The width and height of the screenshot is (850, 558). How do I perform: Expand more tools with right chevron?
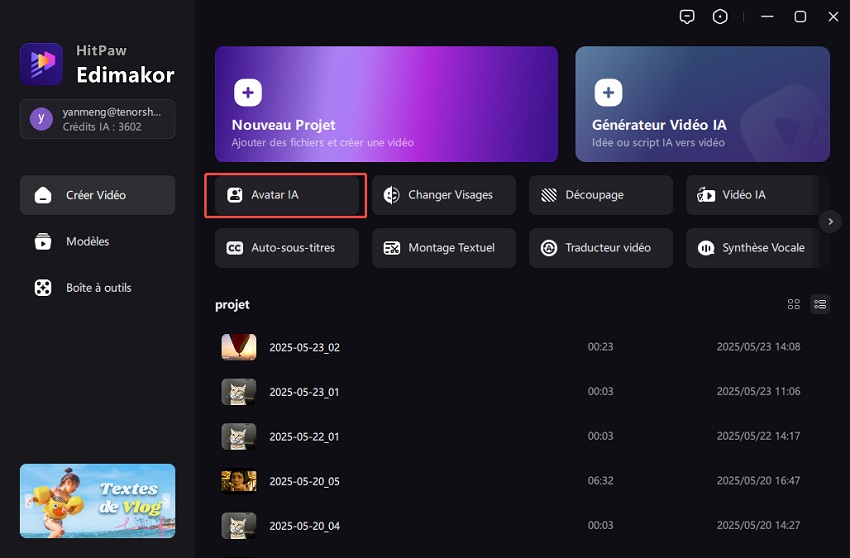pos(830,221)
